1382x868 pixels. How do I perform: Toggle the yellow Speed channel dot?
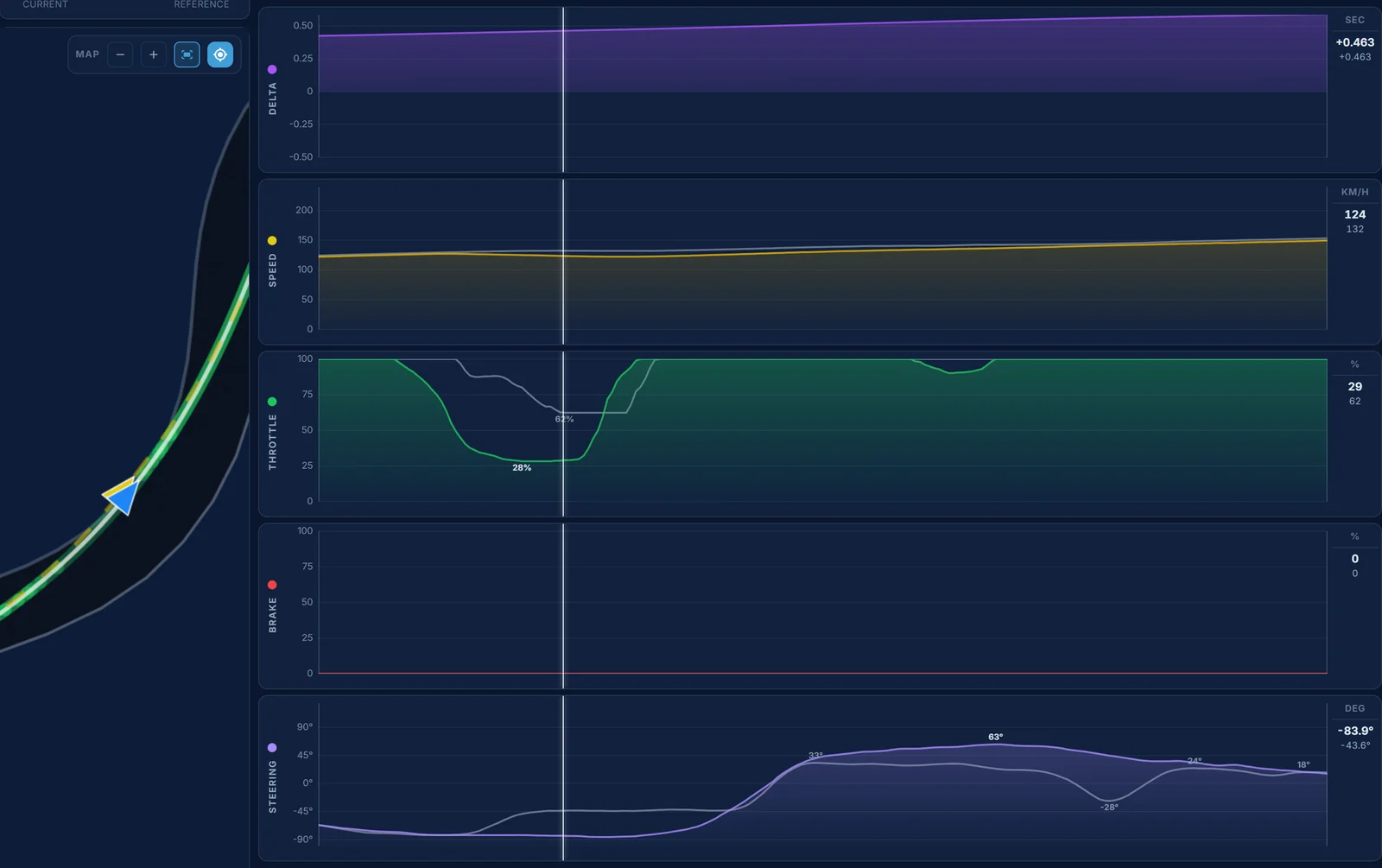click(x=272, y=241)
